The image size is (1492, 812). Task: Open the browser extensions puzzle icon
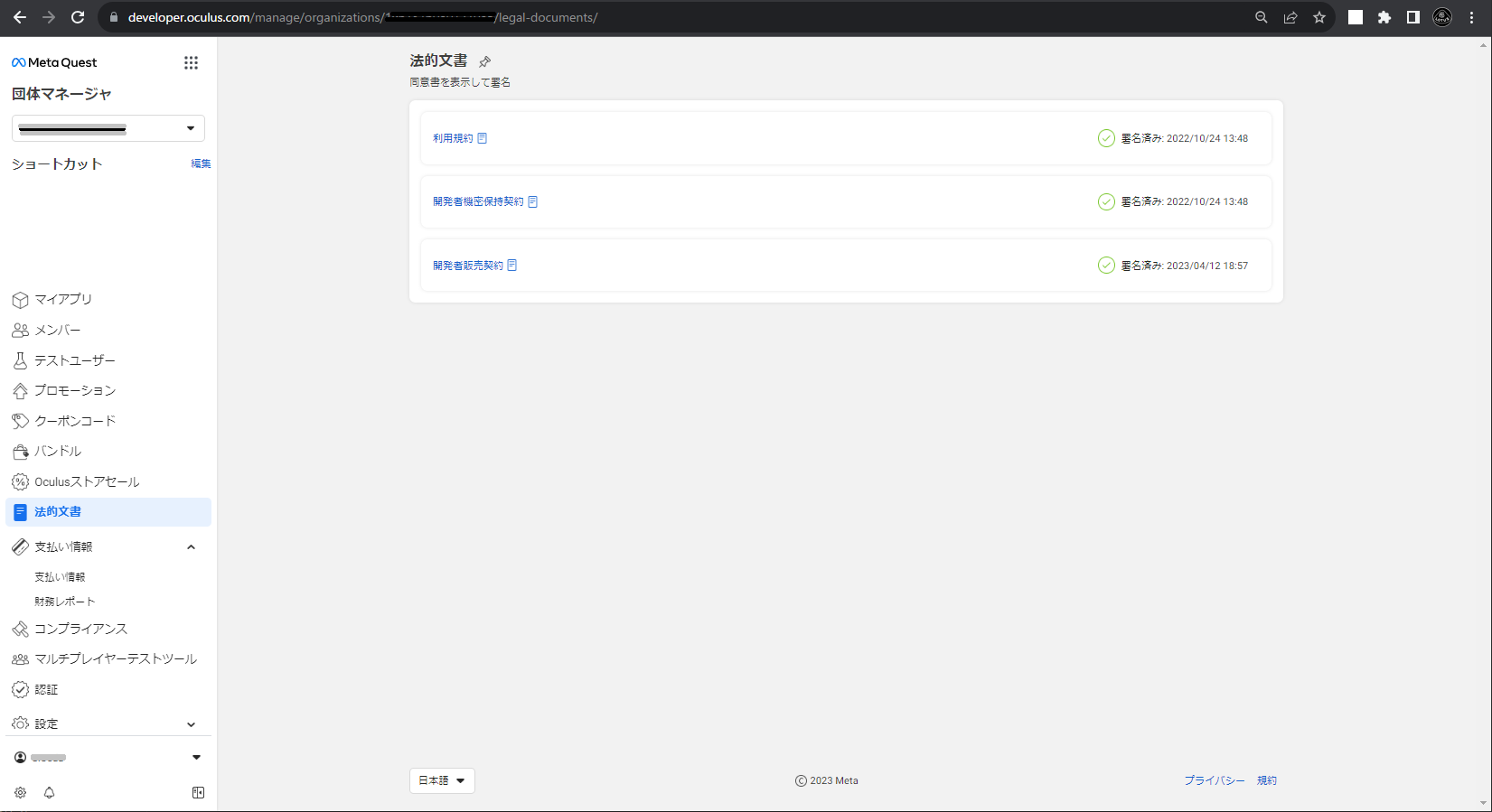pos(1384,17)
